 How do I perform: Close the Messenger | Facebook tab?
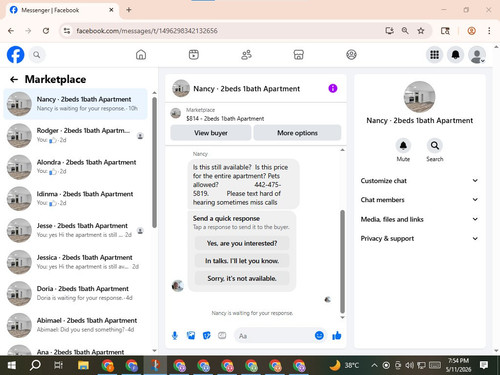click(111, 10)
